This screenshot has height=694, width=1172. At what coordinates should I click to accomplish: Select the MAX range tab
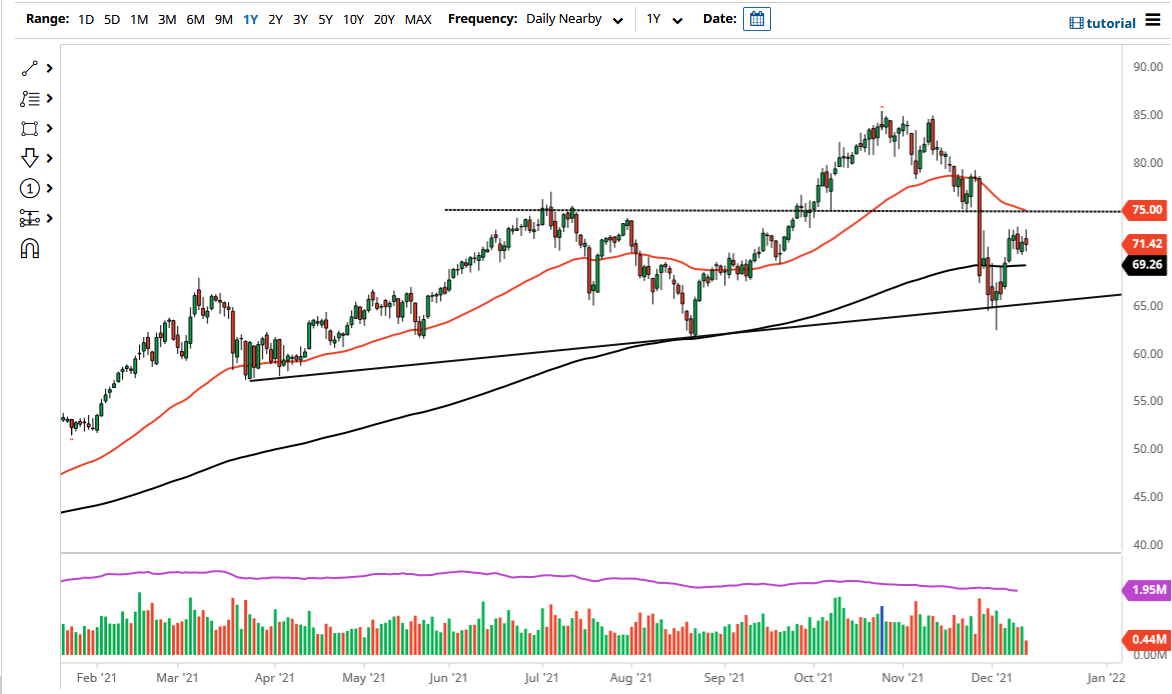[x=418, y=18]
